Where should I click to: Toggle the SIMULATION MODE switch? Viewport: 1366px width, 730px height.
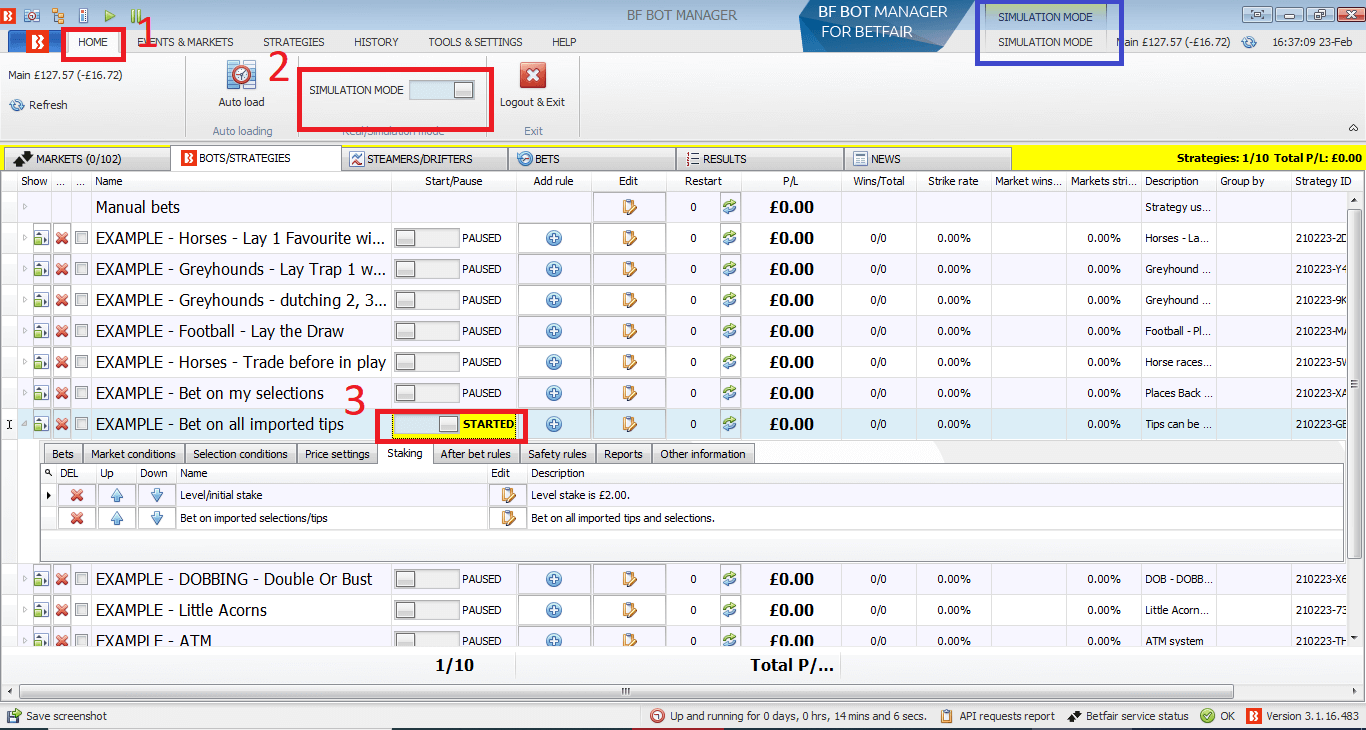(x=441, y=90)
